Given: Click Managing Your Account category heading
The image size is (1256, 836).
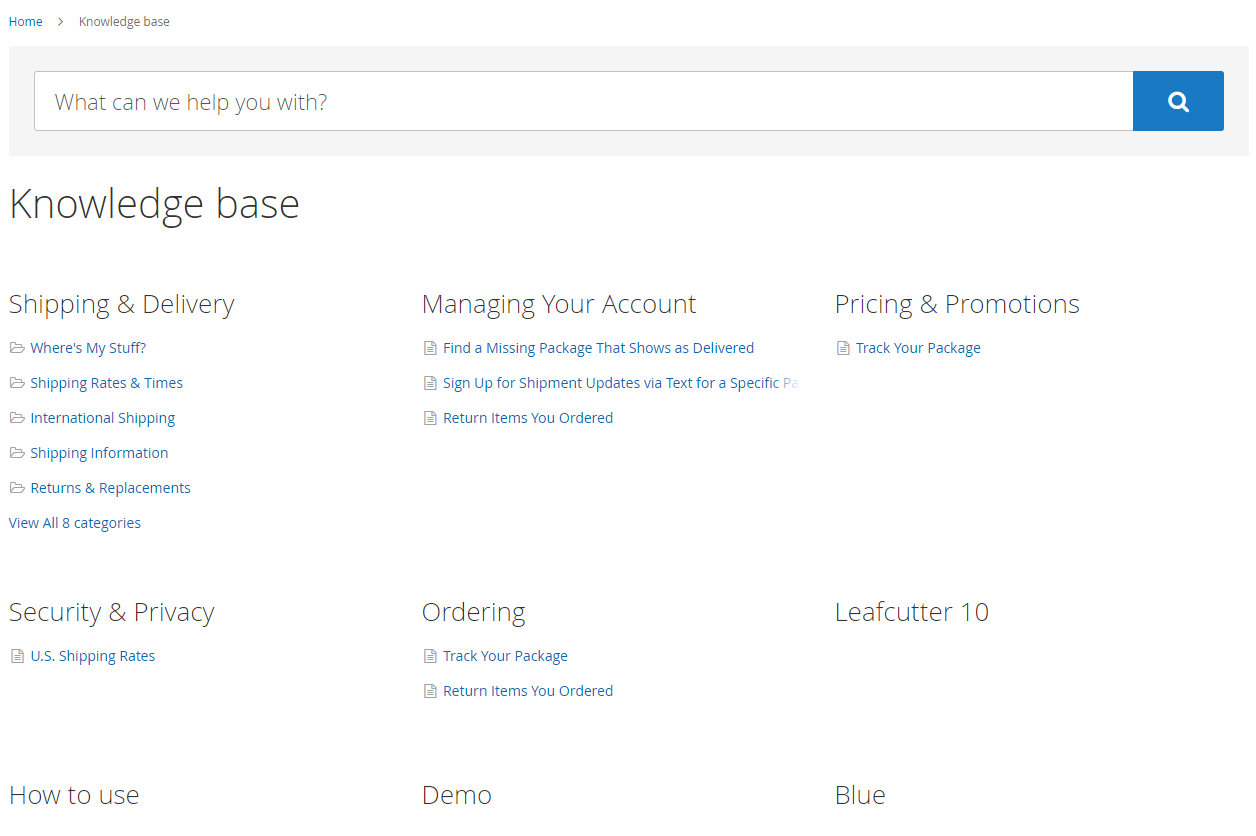Looking at the screenshot, I should [559, 304].
